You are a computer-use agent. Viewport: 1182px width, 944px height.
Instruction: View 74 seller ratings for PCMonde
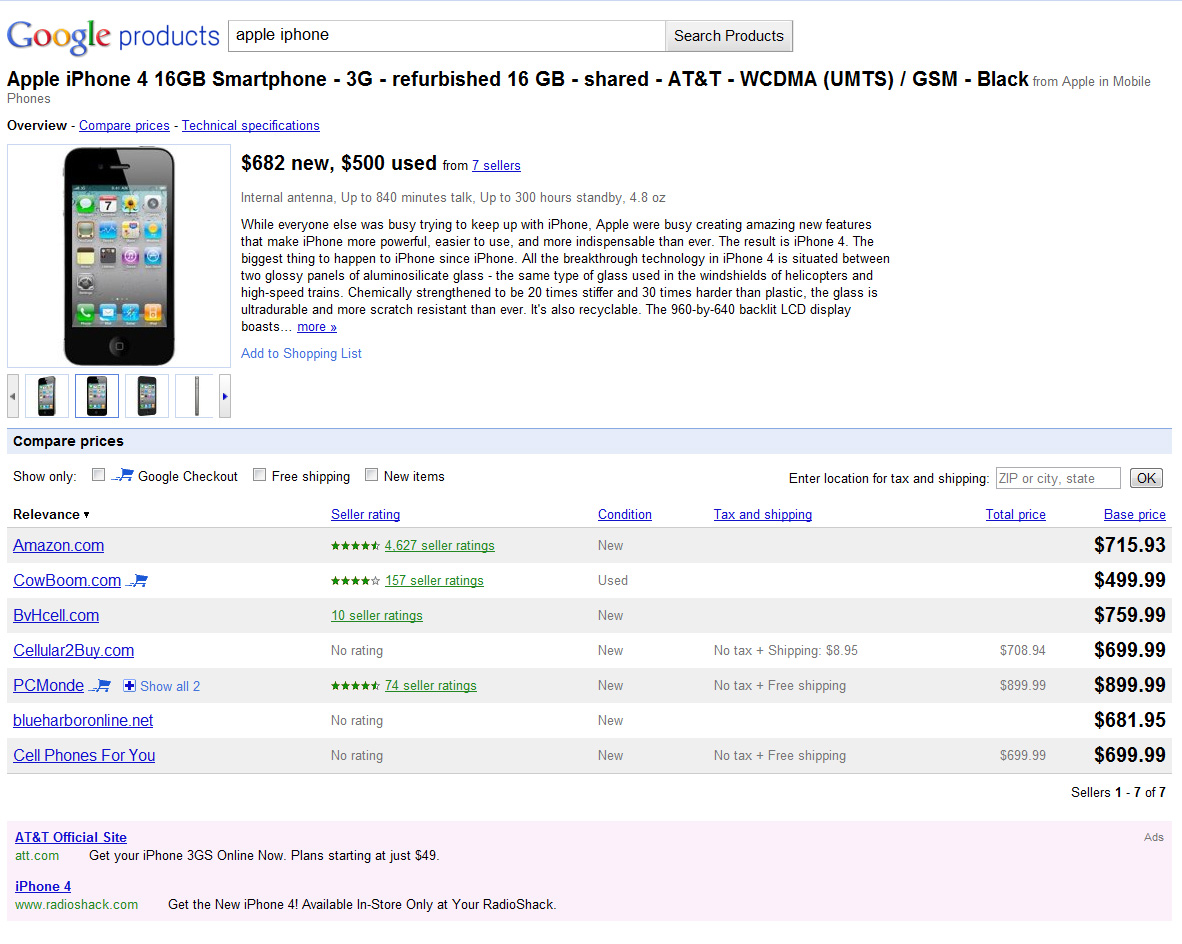coord(430,686)
